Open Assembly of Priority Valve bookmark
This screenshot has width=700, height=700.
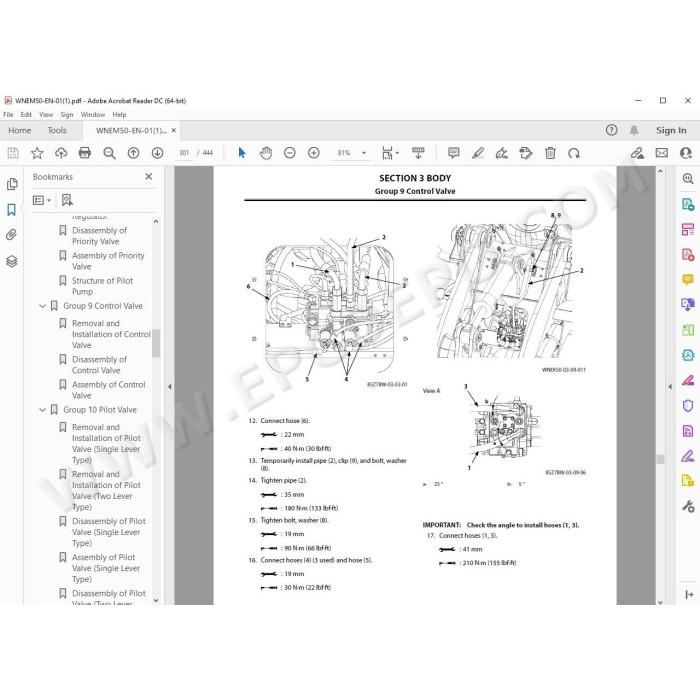pos(108,261)
